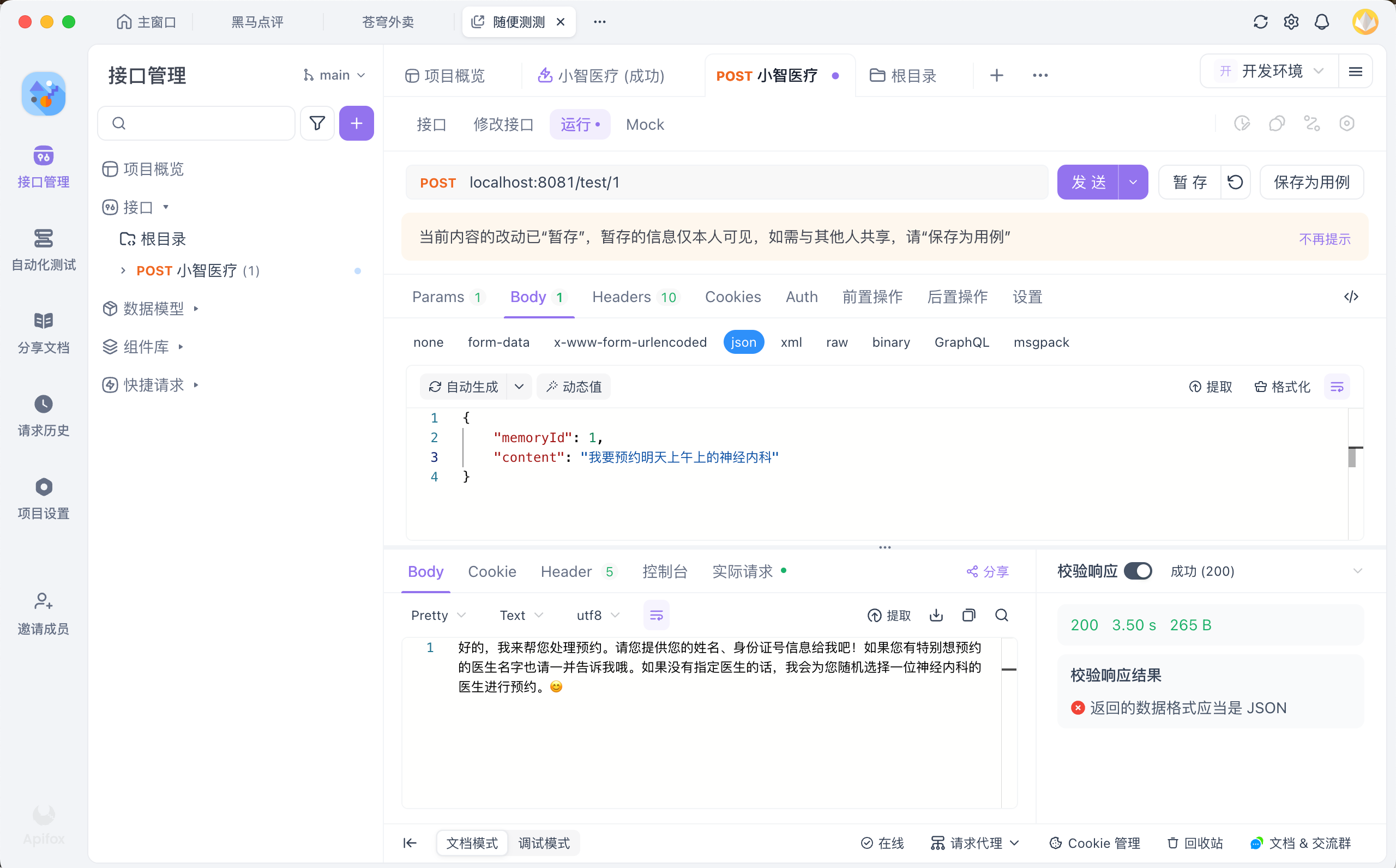Click the refresh sync icon
Viewport: 1396px width, 868px height.
click(1261, 22)
